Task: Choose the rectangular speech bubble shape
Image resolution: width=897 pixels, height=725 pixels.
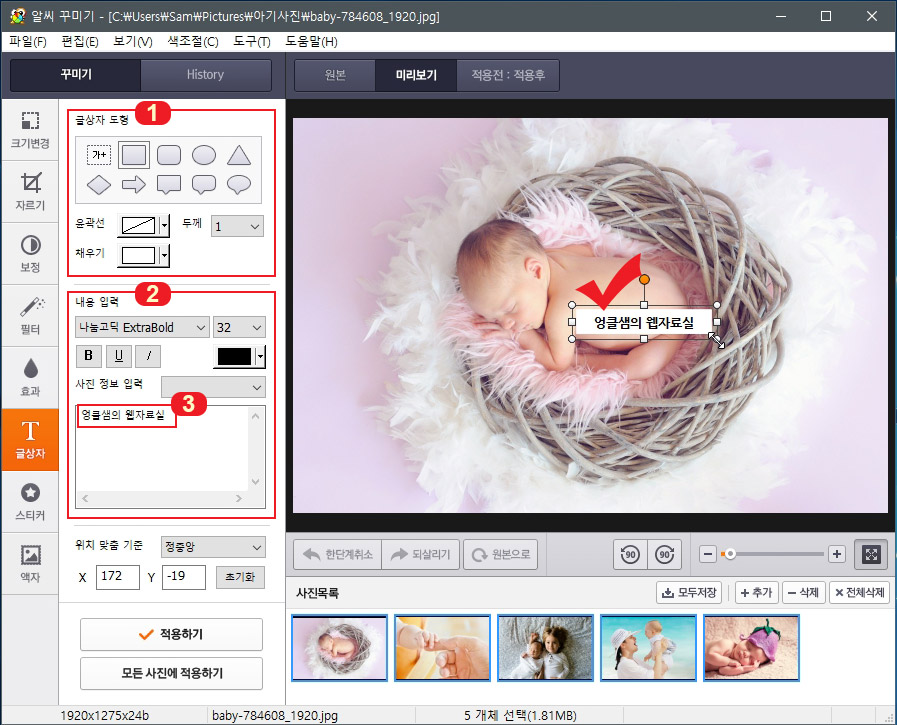Action: pyautogui.click(x=169, y=184)
